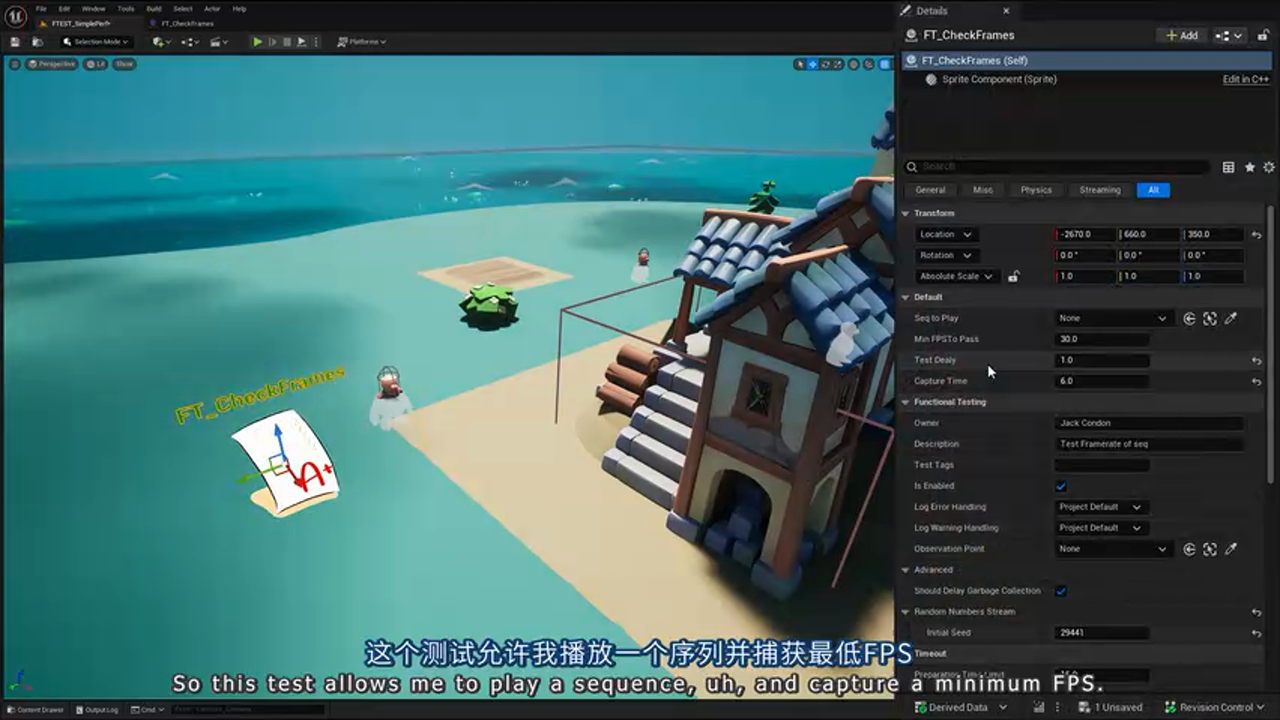
Task: Collapse the Functional Testing section
Action: click(x=905, y=401)
